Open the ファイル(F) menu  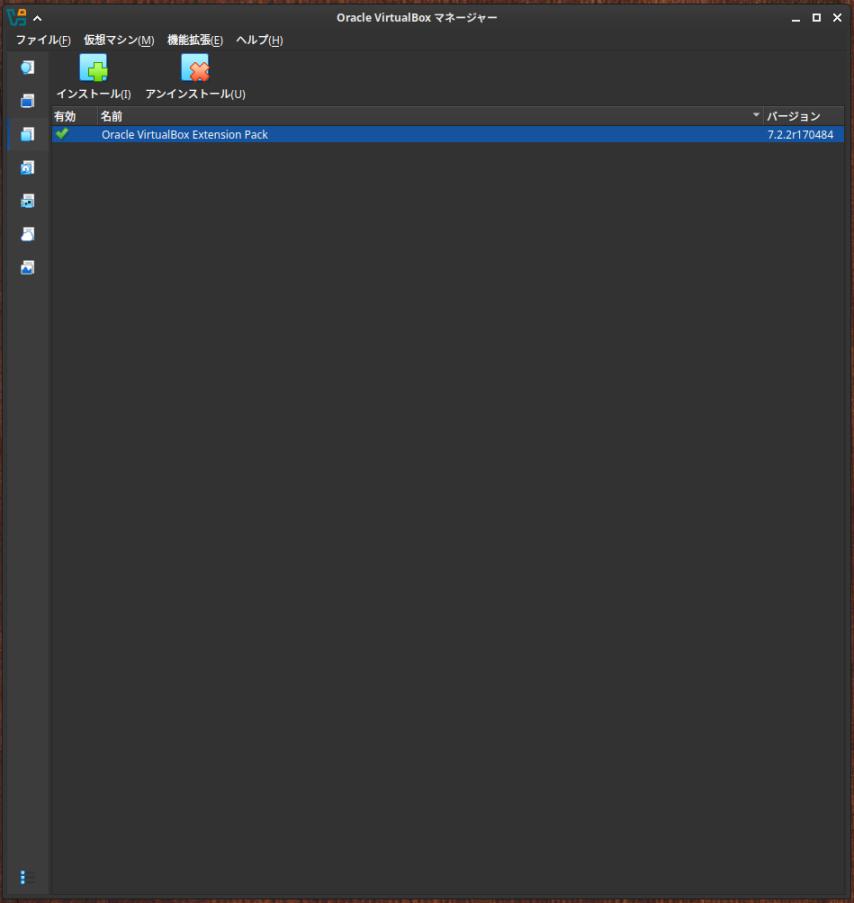(x=43, y=40)
